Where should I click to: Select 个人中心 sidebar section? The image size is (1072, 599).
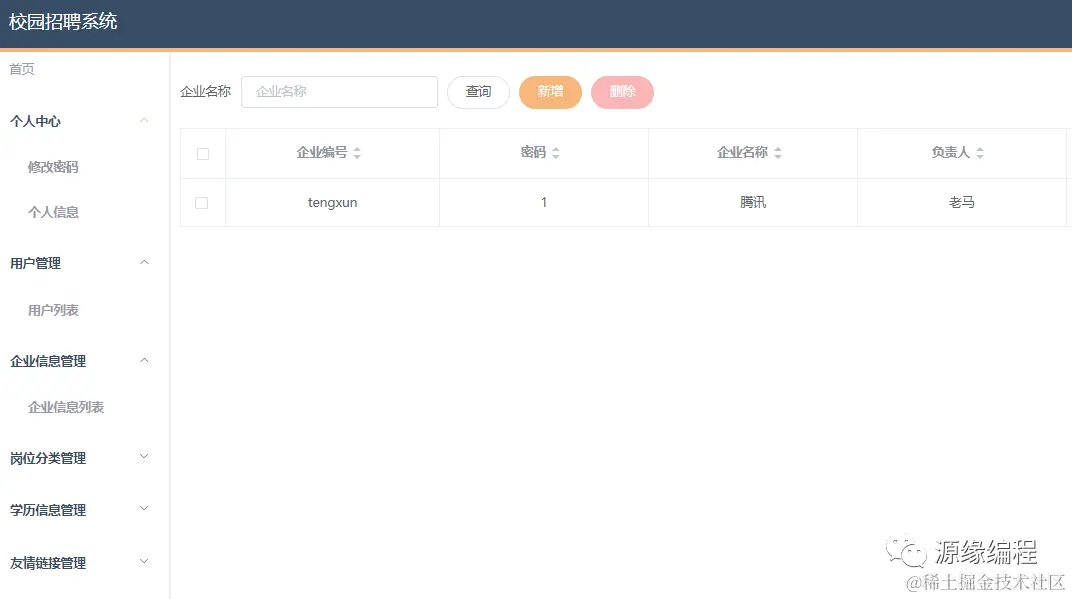[36, 121]
